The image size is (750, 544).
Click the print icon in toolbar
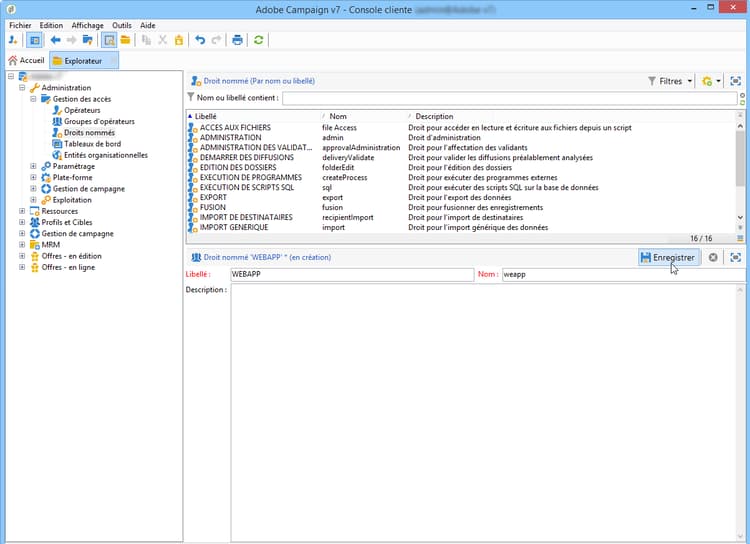pos(237,40)
